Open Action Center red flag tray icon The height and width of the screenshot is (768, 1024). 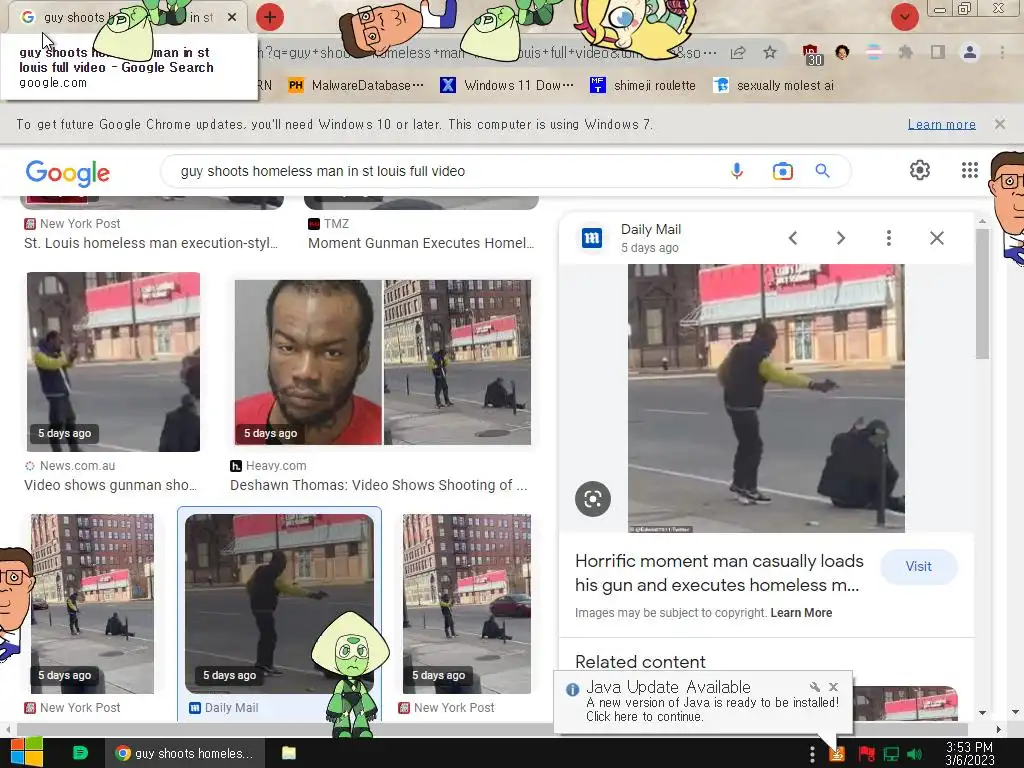[867, 754]
